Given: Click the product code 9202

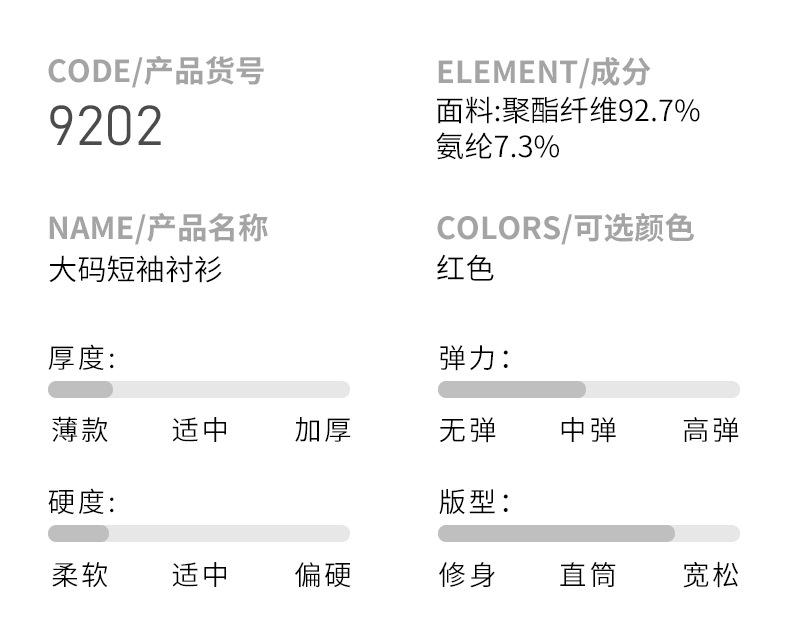Looking at the screenshot, I should coord(105,127).
